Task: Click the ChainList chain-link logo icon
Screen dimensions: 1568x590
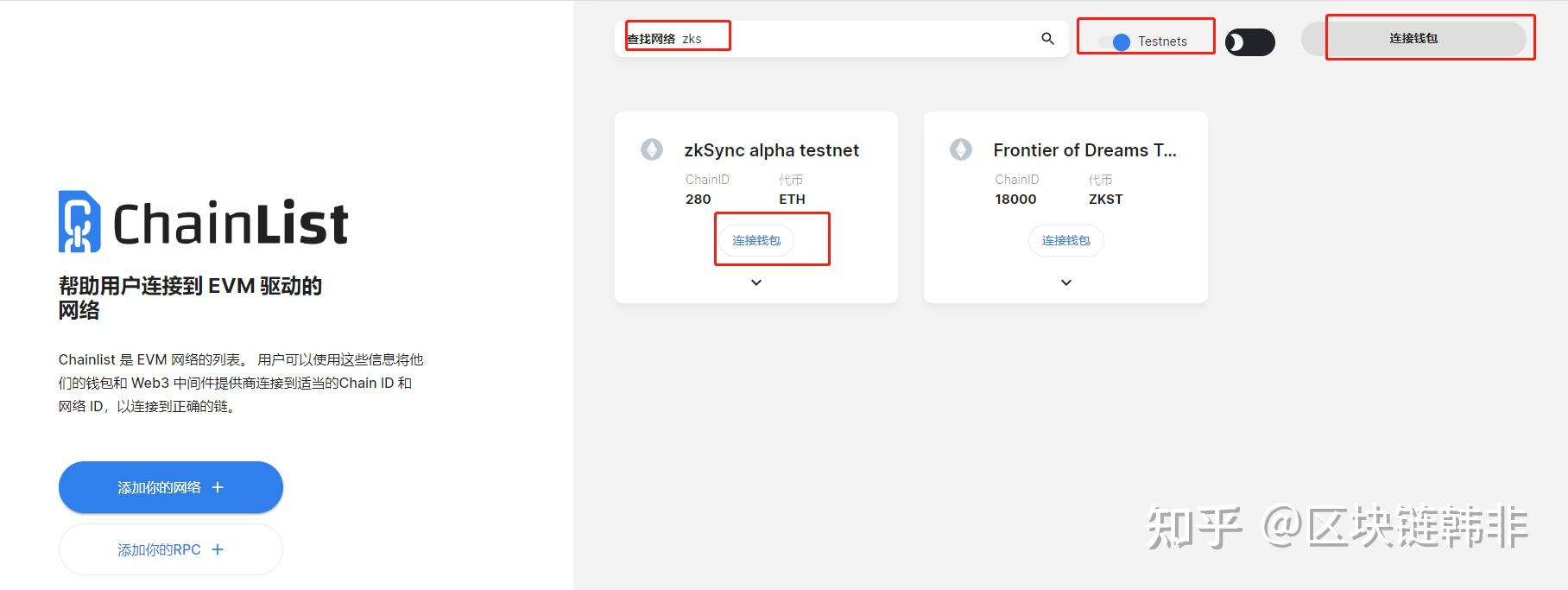Action: pyautogui.click(x=79, y=222)
